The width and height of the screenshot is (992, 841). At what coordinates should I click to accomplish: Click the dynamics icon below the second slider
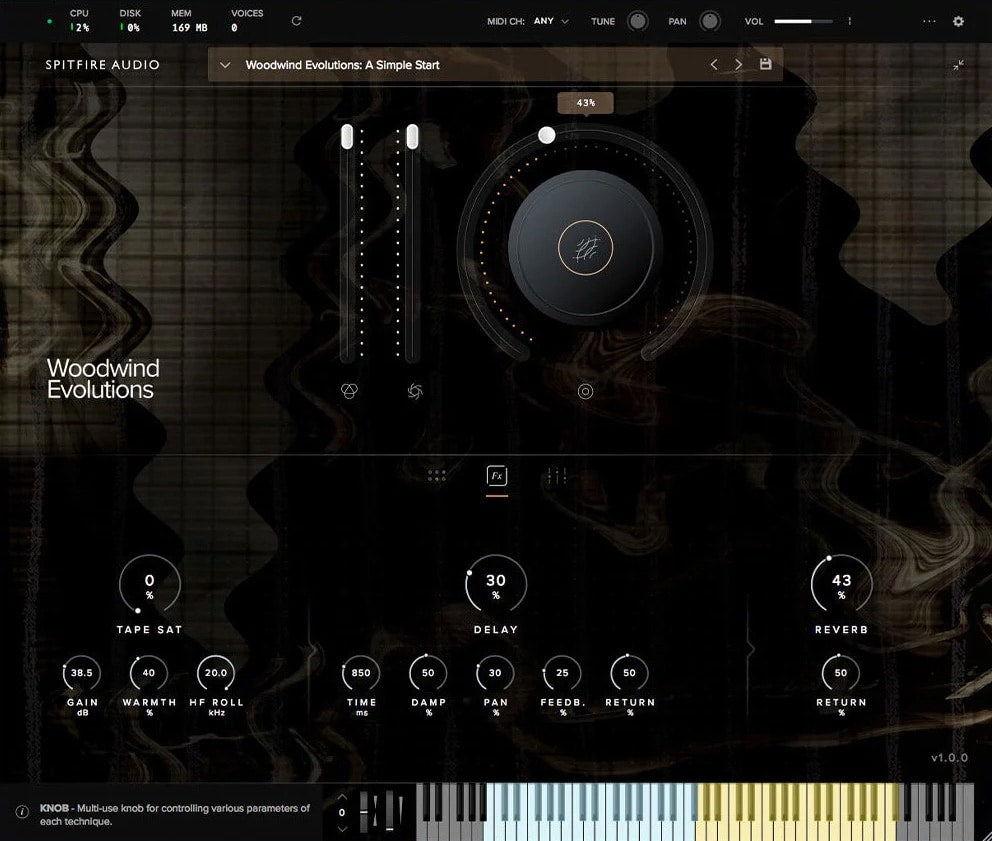click(415, 391)
